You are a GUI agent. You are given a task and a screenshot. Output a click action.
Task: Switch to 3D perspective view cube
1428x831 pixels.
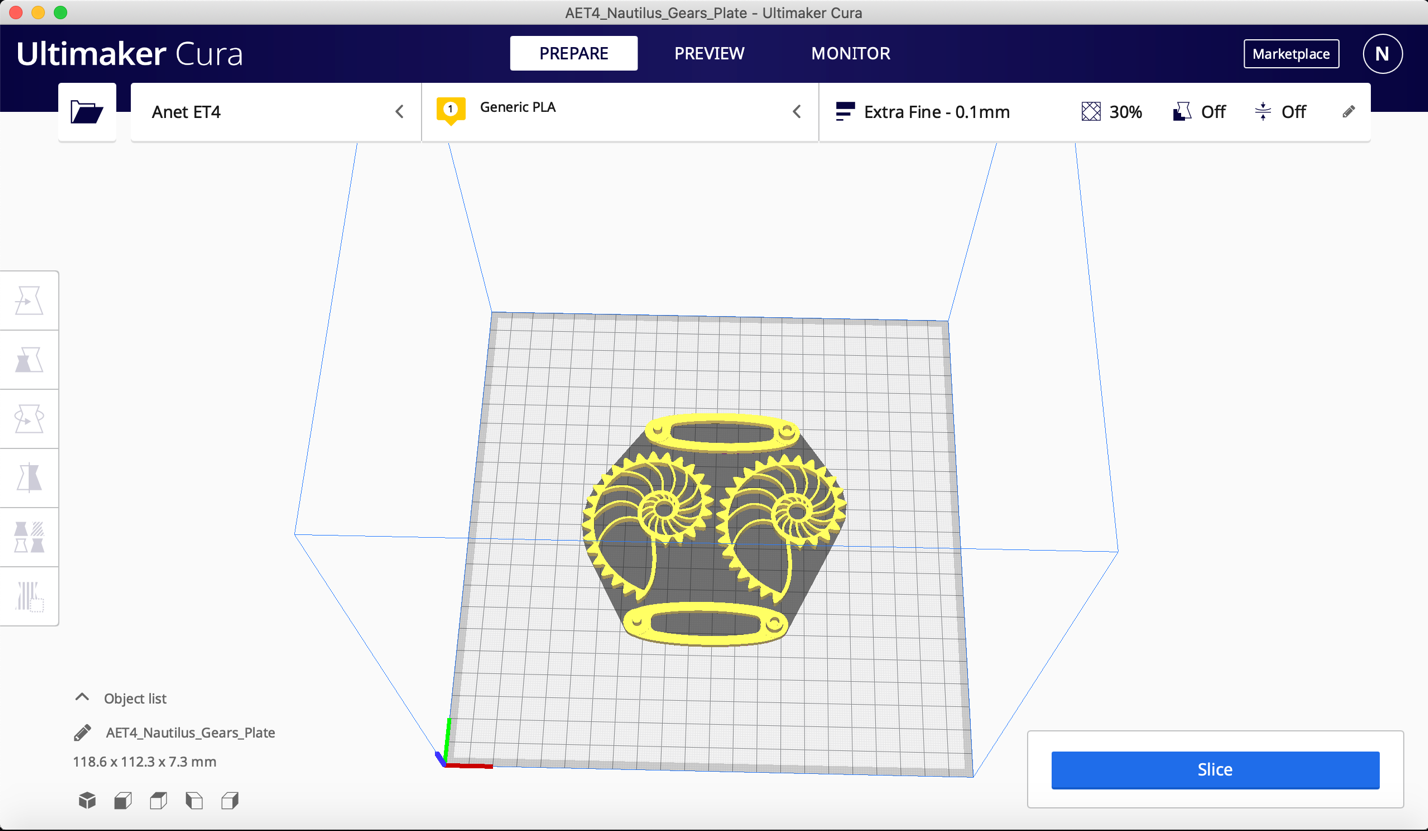tap(87, 800)
